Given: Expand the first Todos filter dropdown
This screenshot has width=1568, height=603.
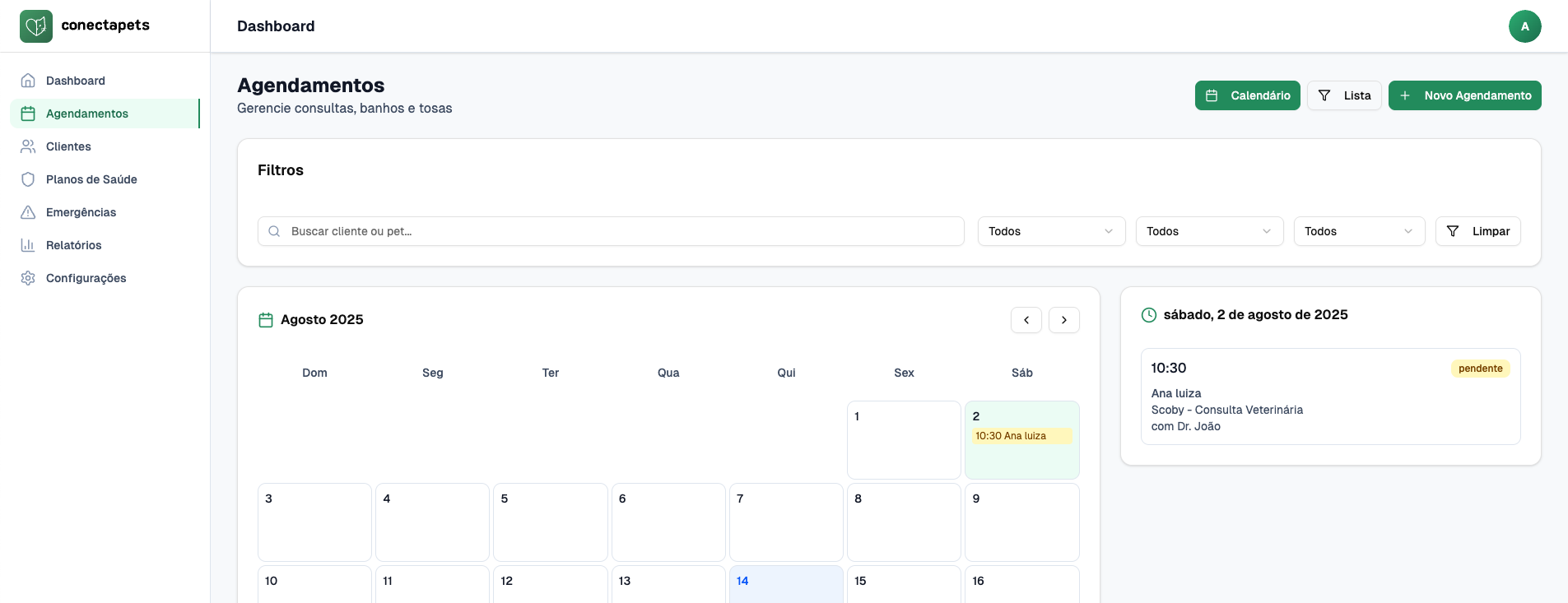Looking at the screenshot, I should point(1051,231).
